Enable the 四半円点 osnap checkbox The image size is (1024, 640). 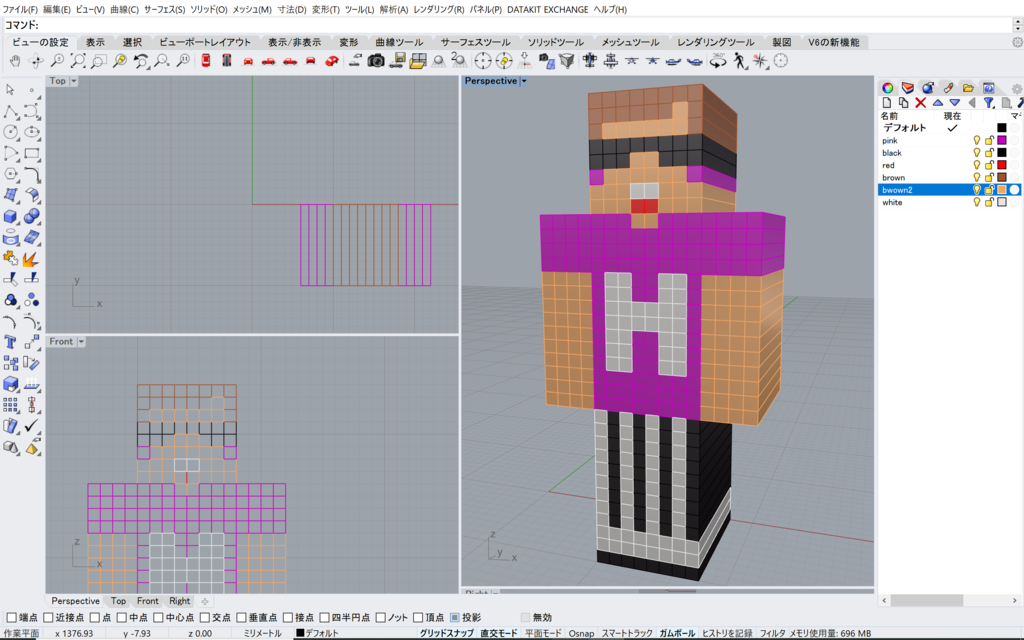pyautogui.click(x=324, y=617)
